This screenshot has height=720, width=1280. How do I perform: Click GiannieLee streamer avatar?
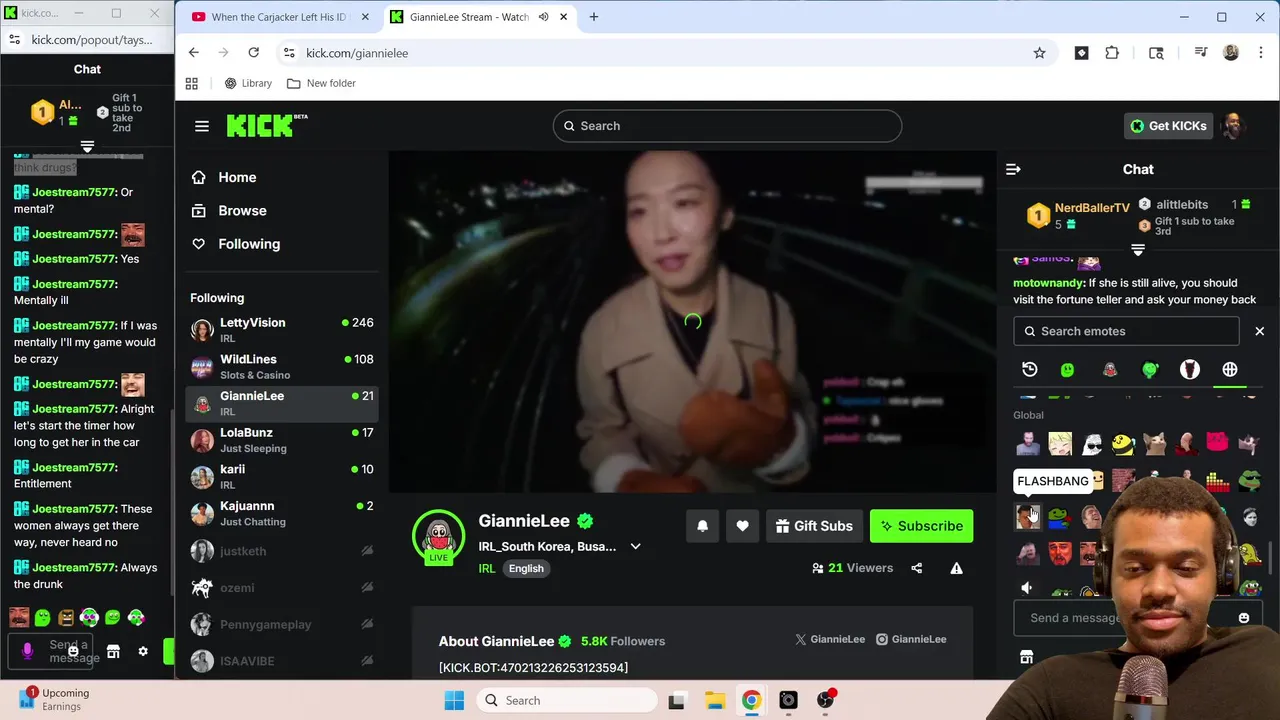[x=438, y=536]
